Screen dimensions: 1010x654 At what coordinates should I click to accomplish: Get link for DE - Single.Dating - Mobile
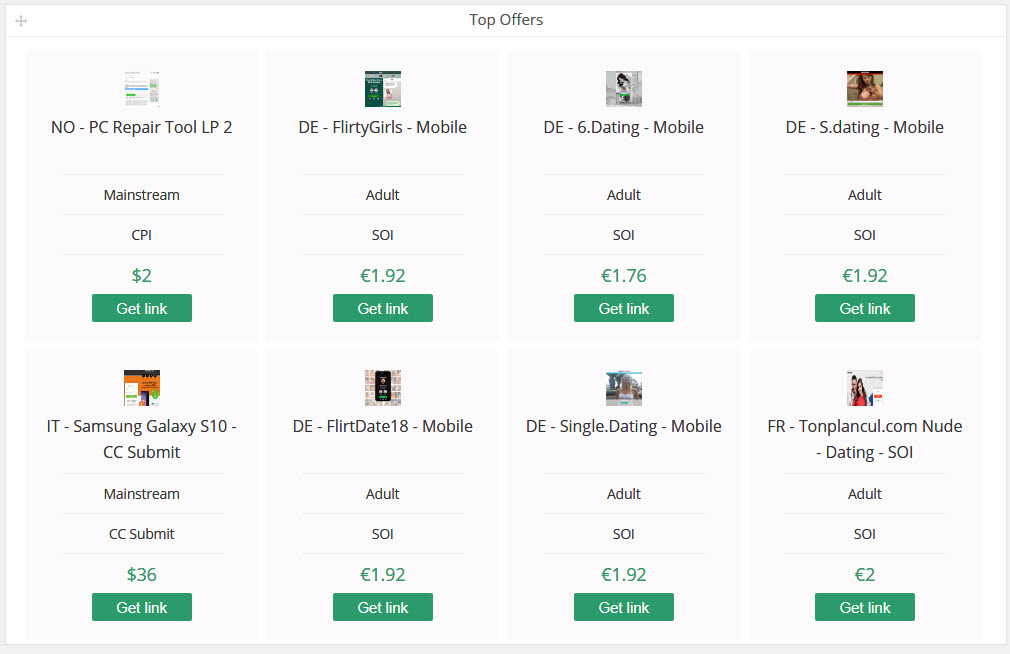coord(624,607)
